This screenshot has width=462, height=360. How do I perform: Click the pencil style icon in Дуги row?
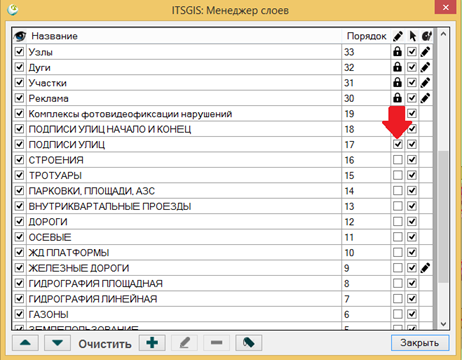click(425, 67)
